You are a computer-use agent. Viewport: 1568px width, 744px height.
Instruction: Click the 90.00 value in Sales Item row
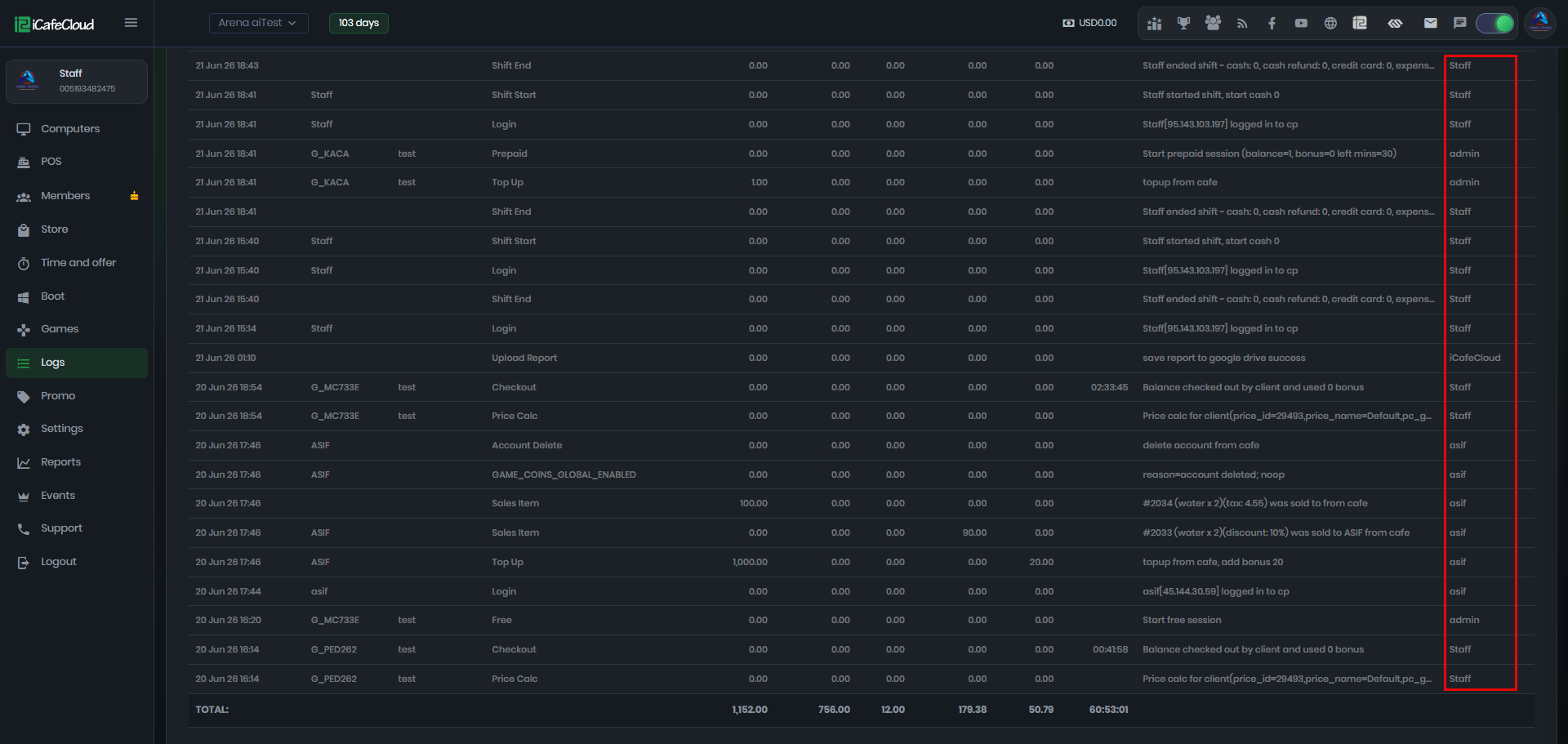click(974, 532)
